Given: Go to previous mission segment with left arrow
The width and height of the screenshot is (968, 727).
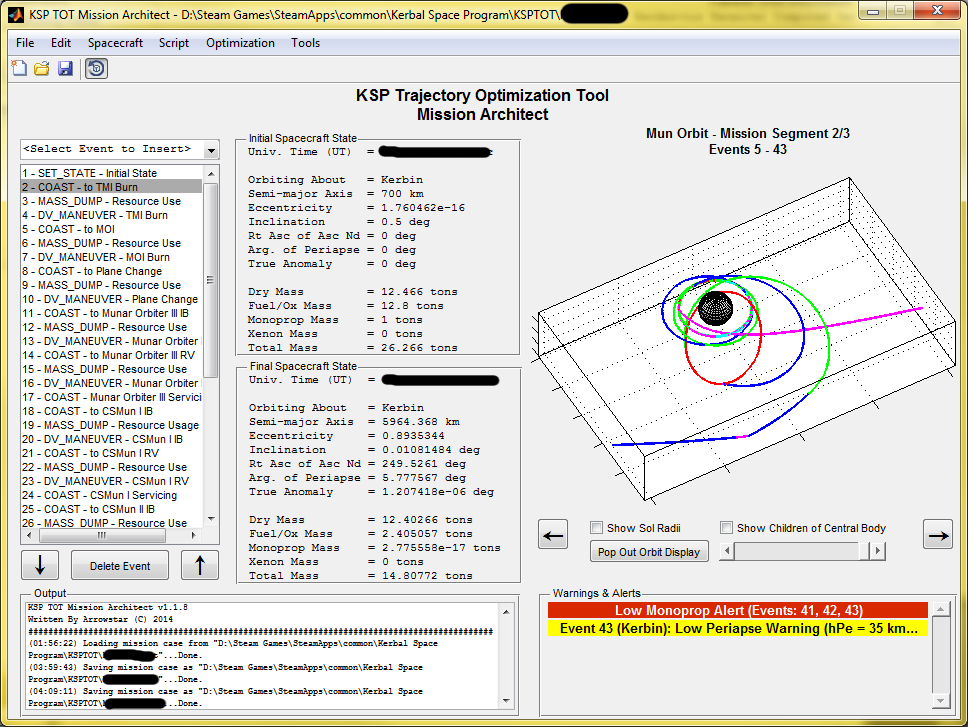Looking at the screenshot, I should (553, 534).
